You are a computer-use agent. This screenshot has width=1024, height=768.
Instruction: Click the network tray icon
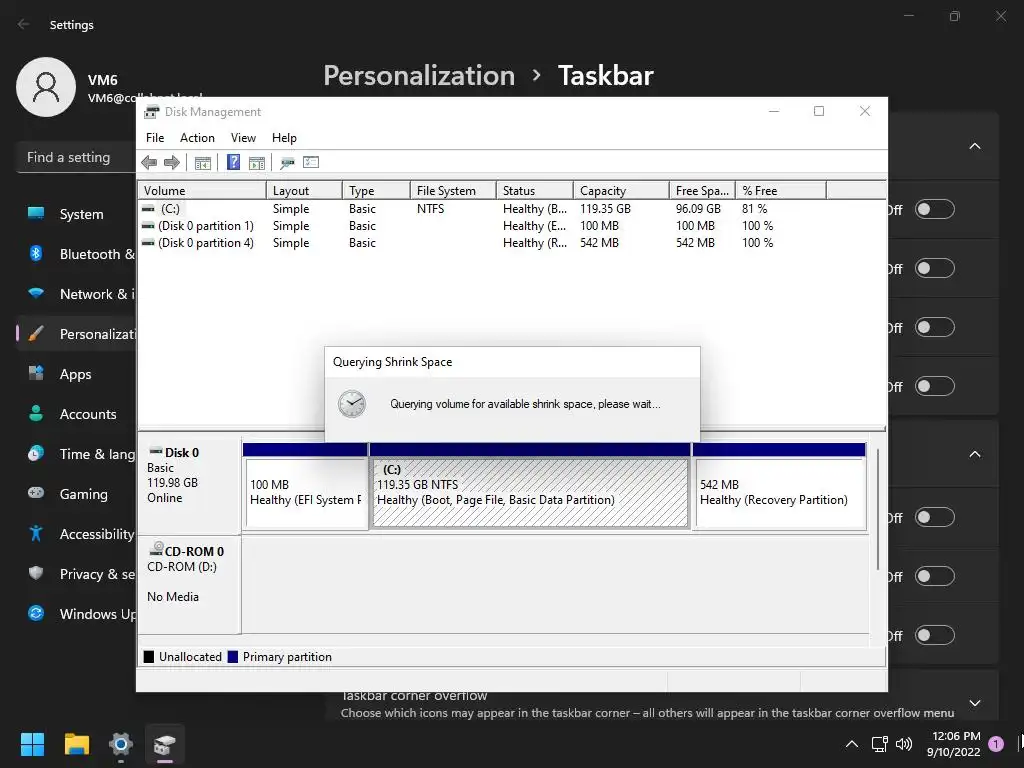pyautogui.click(x=880, y=744)
